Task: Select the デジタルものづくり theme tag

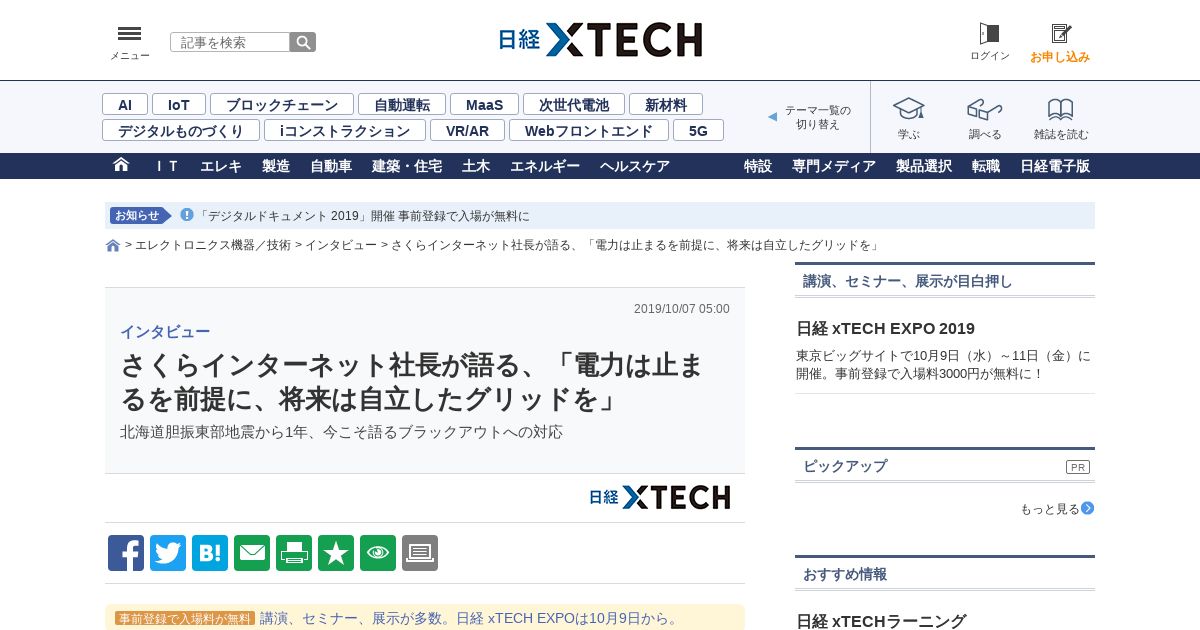Action: pos(181,130)
